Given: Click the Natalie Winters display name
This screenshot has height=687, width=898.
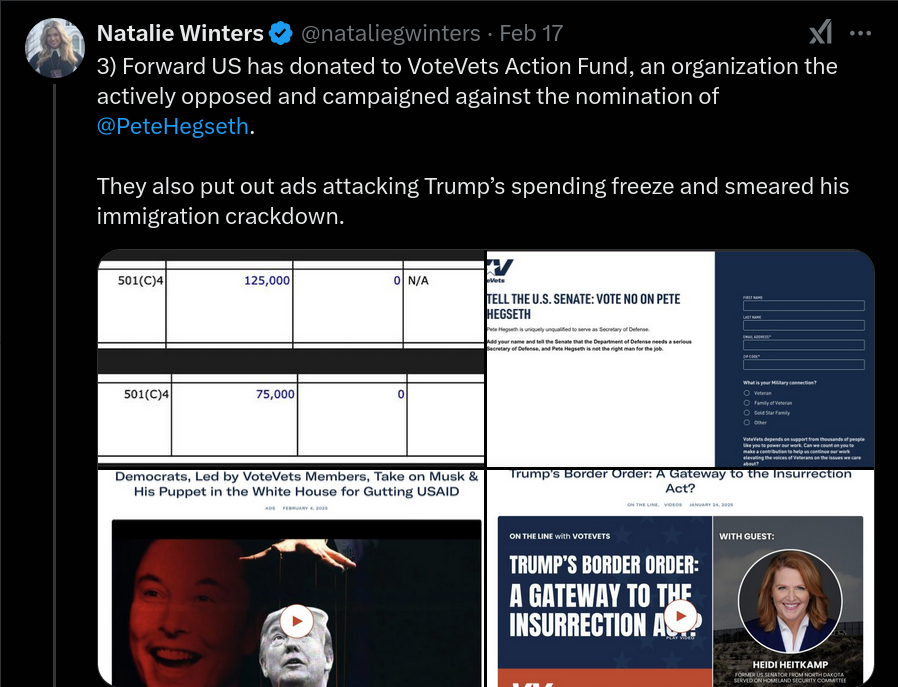Looking at the screenshot, I should coord(180,33).
